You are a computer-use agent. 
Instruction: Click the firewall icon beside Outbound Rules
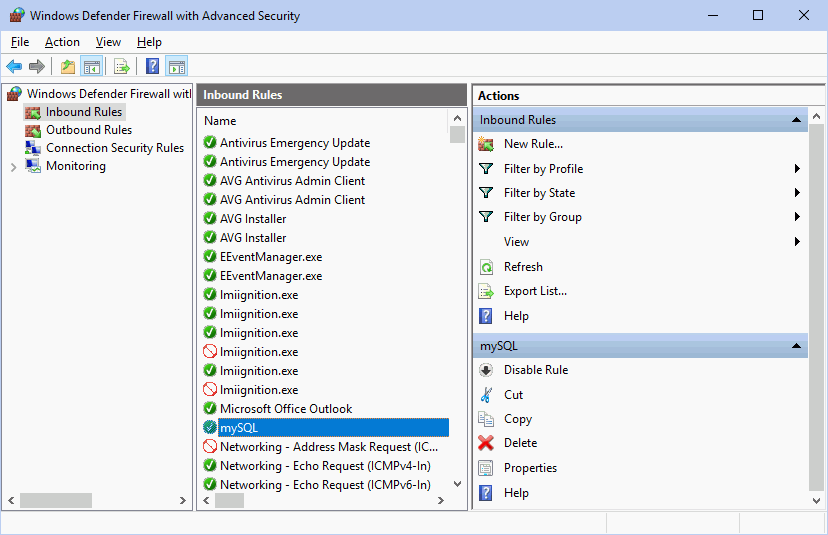pyautogui.click(x=33, y=130)
